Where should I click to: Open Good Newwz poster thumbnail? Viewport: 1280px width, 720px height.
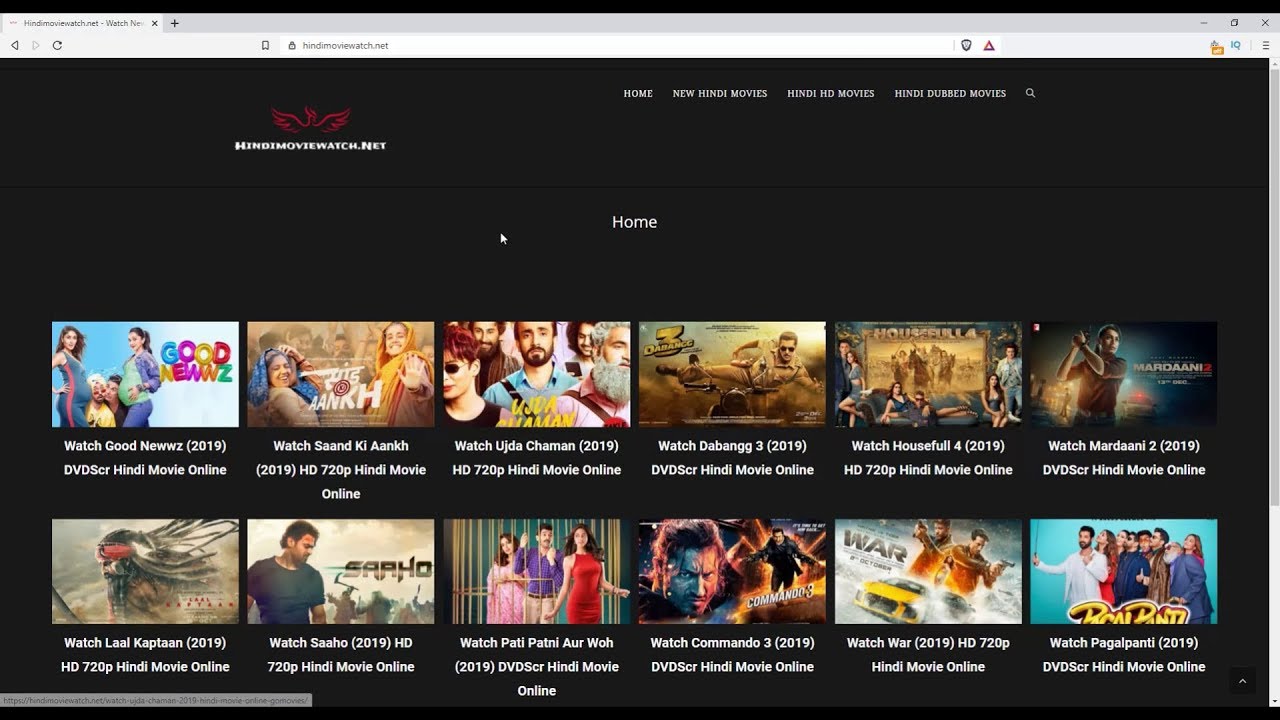click(145, 374)
